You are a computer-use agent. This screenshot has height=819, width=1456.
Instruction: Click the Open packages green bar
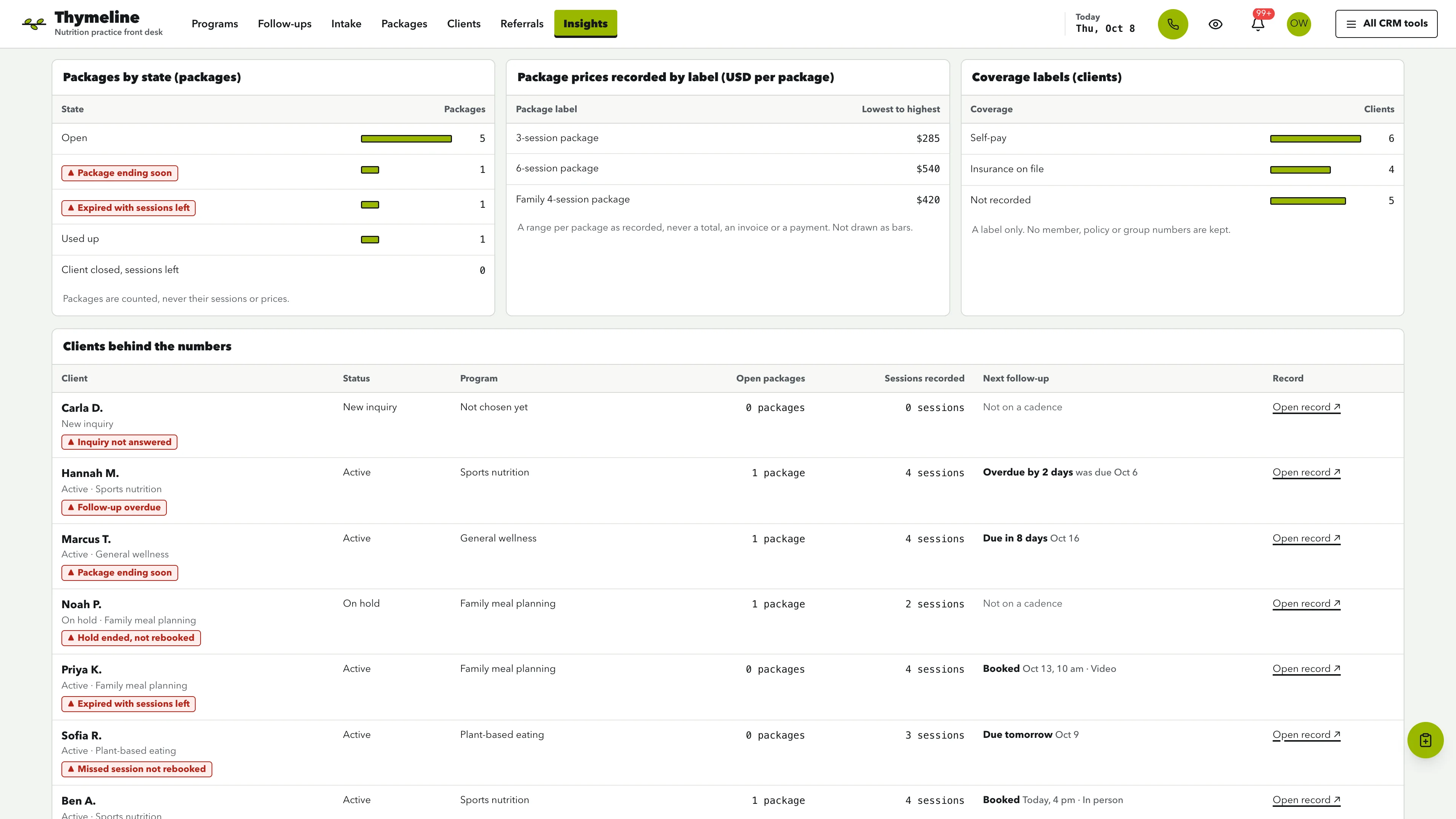(406, 138)
